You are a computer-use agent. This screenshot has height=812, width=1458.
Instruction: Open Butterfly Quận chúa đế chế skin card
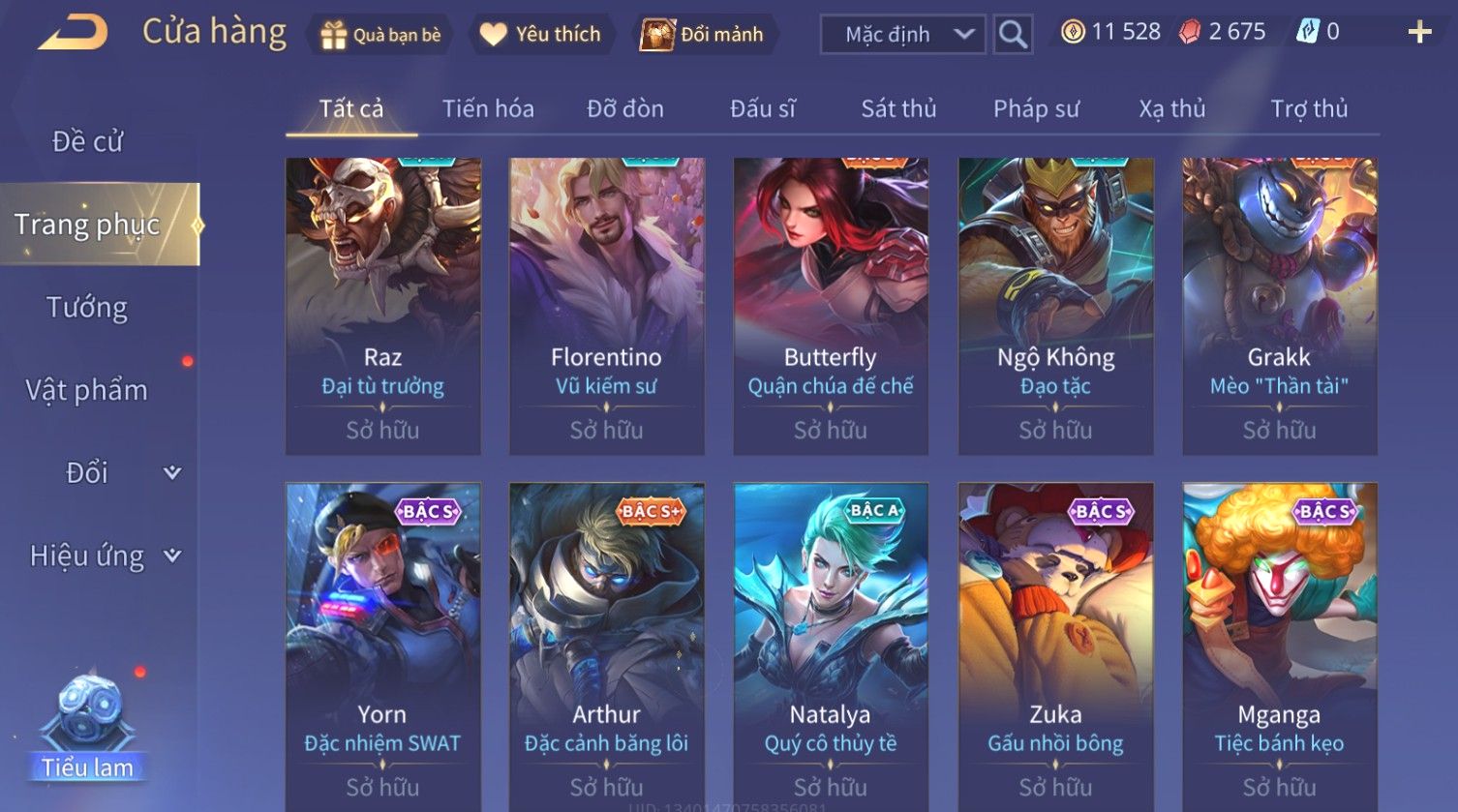tap(831, 306)
